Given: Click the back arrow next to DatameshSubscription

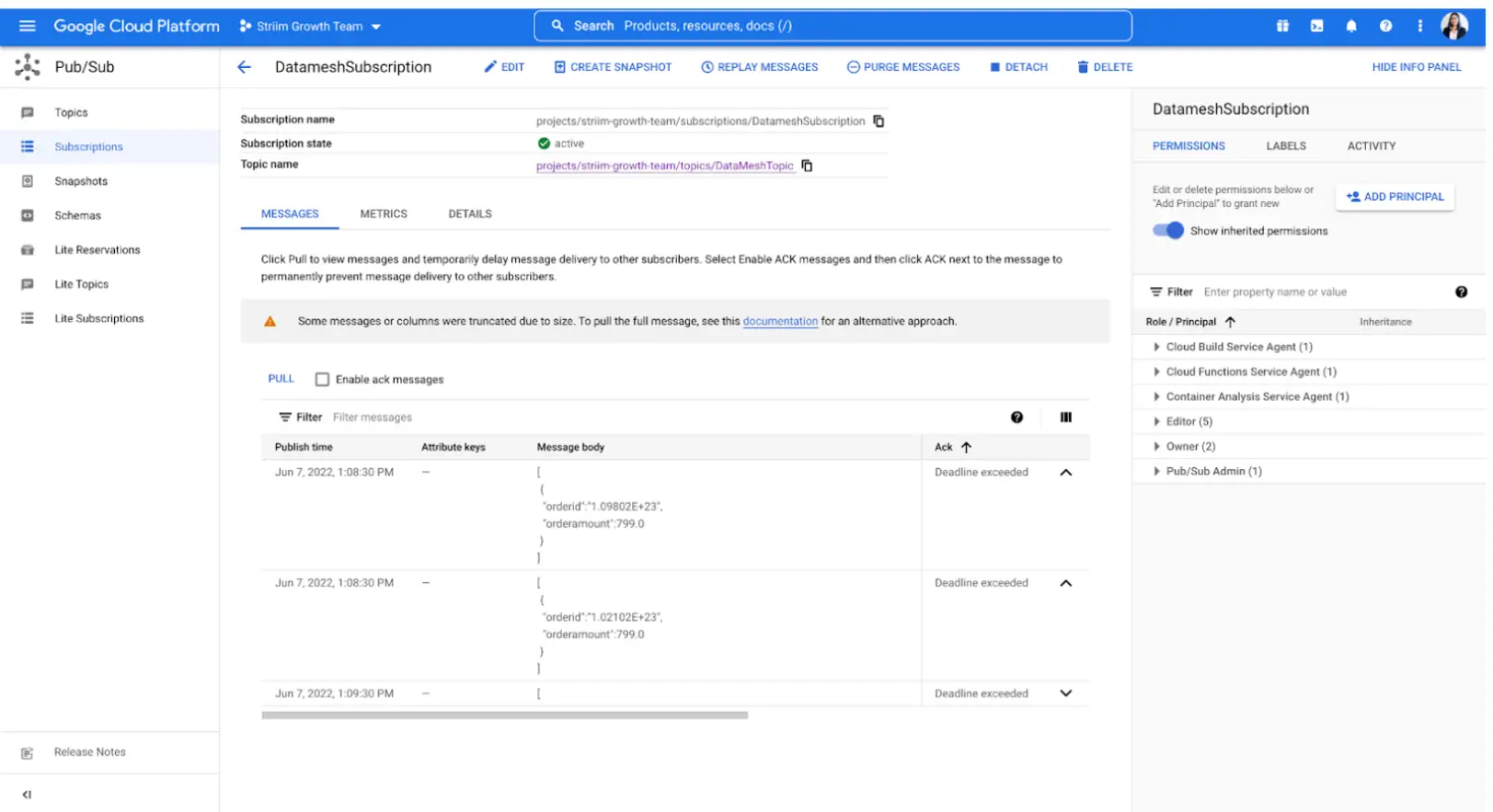Looking at the screenshot, I should [244, 67].
